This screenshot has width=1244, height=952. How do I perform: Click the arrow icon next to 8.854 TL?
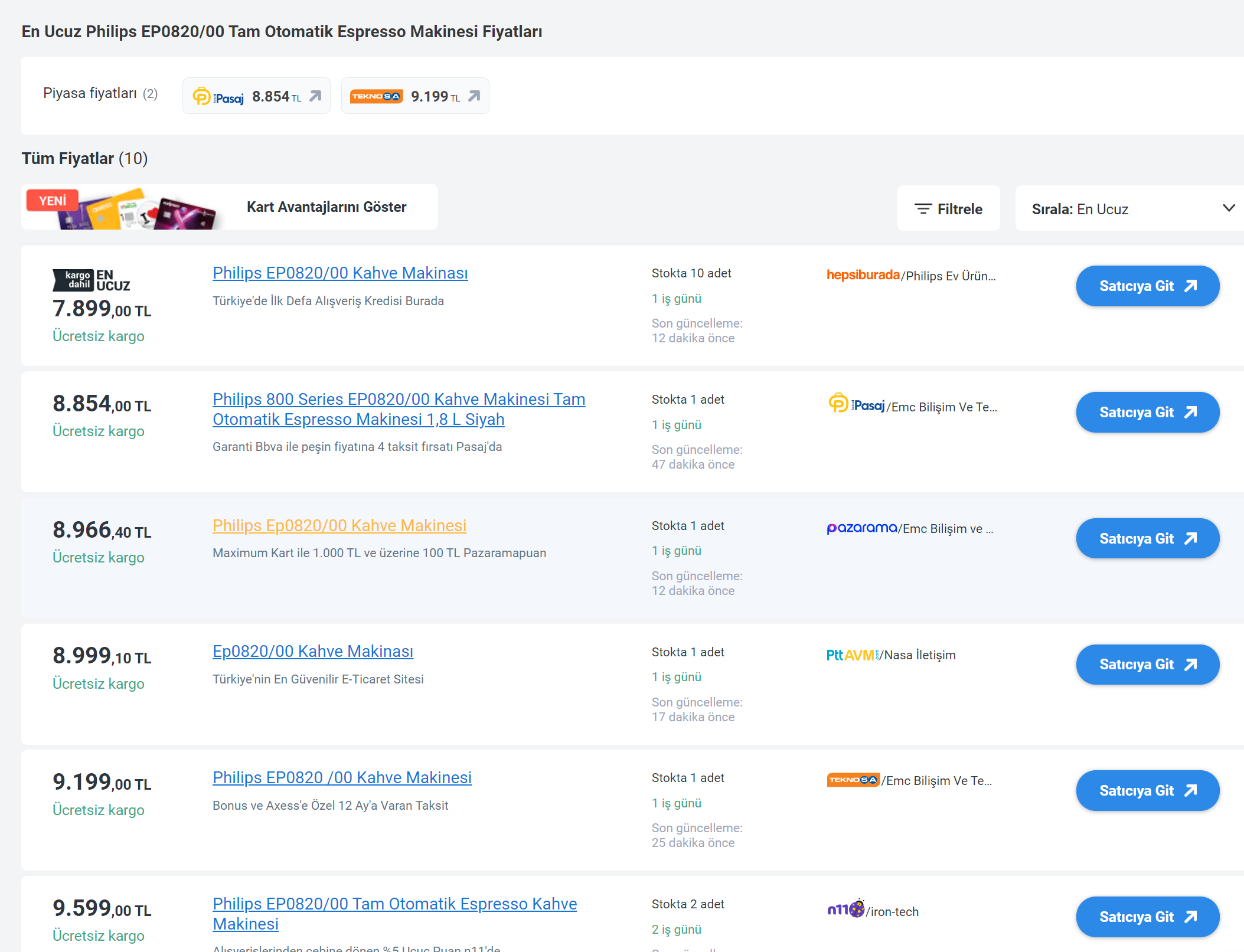pyautogui.click(x=315, y=96)
